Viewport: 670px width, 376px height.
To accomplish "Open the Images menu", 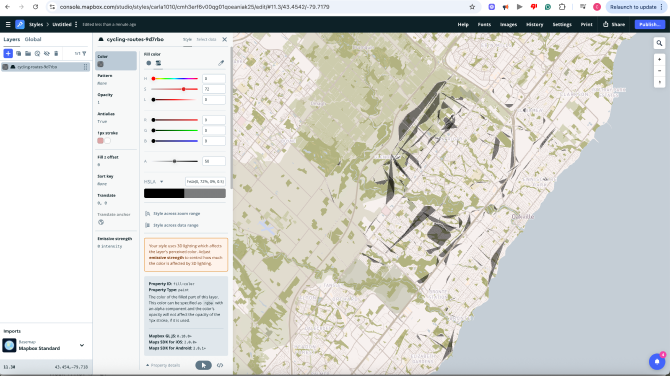I will tap(508, 24).
